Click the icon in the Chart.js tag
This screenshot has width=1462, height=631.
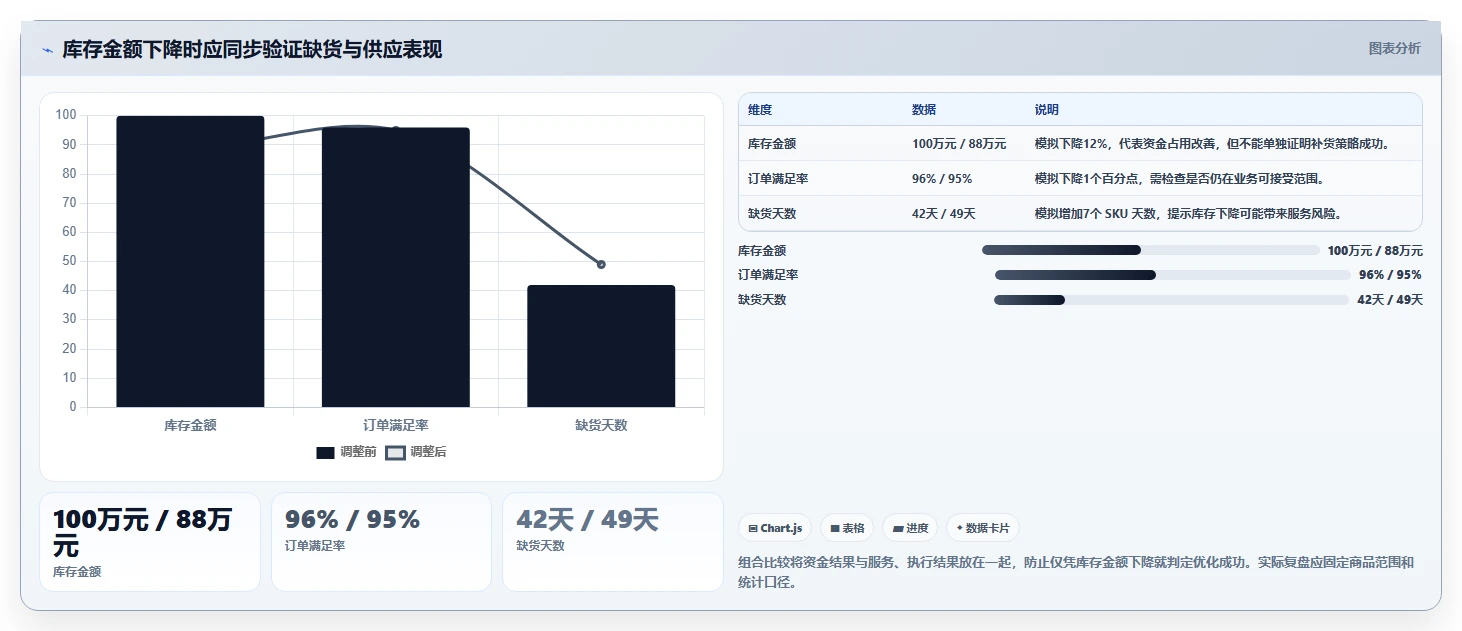point(753,528)
